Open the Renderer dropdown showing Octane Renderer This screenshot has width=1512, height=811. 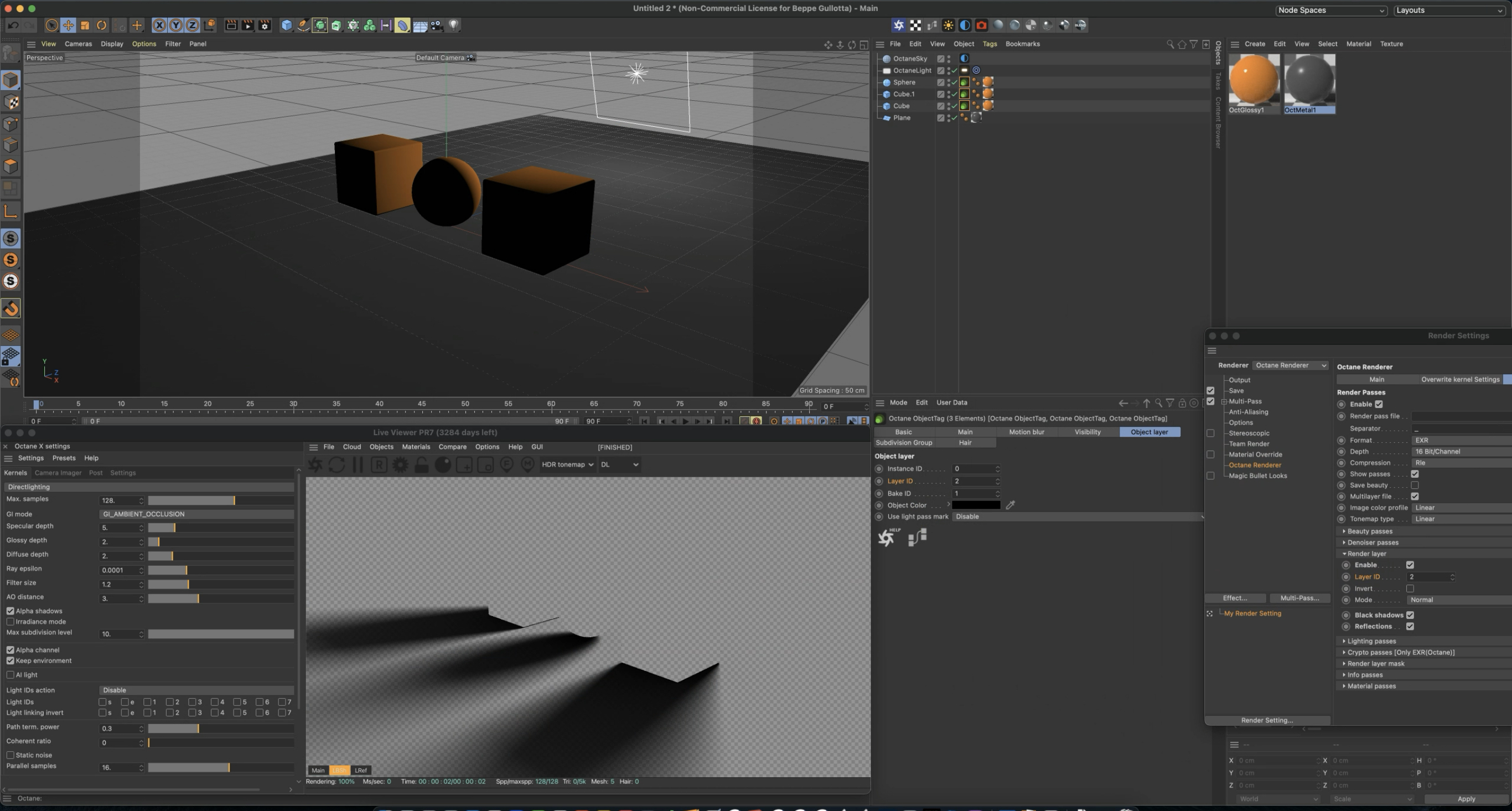pos(1290,365)
